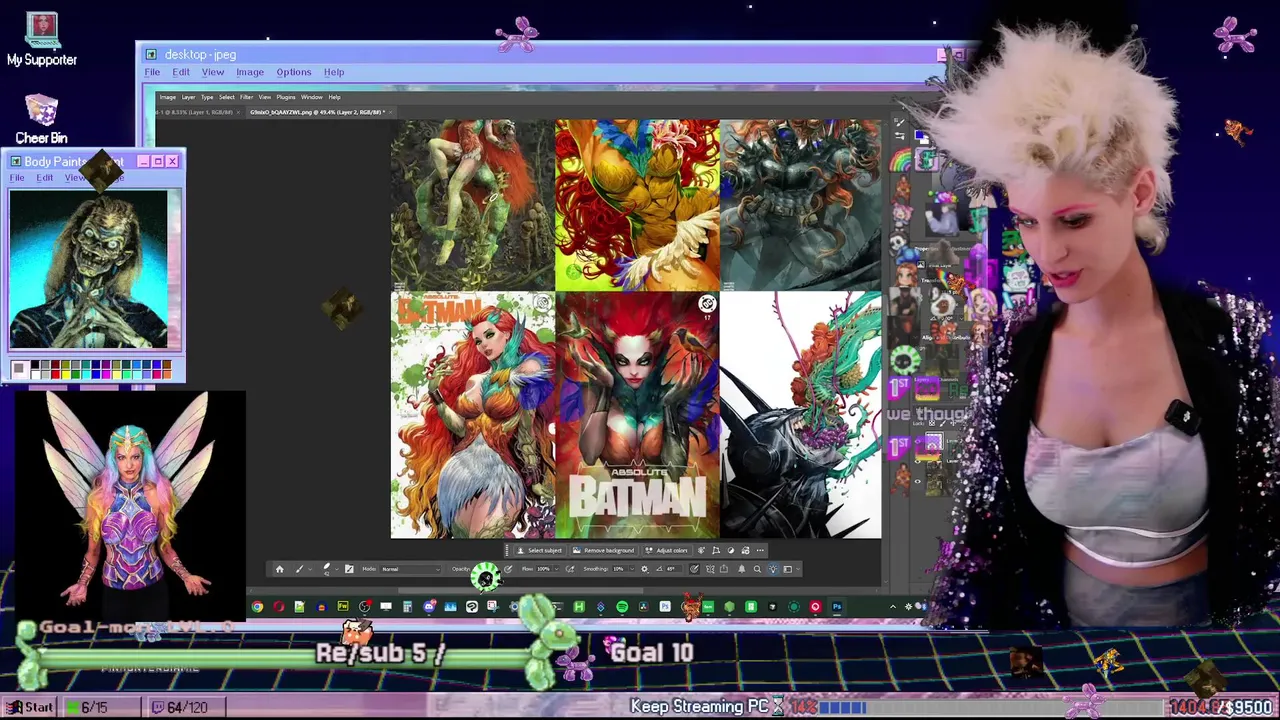Toggle pressure for opacity button
This screenshot has height=720, width=1280.
click(x=508, y=569)
